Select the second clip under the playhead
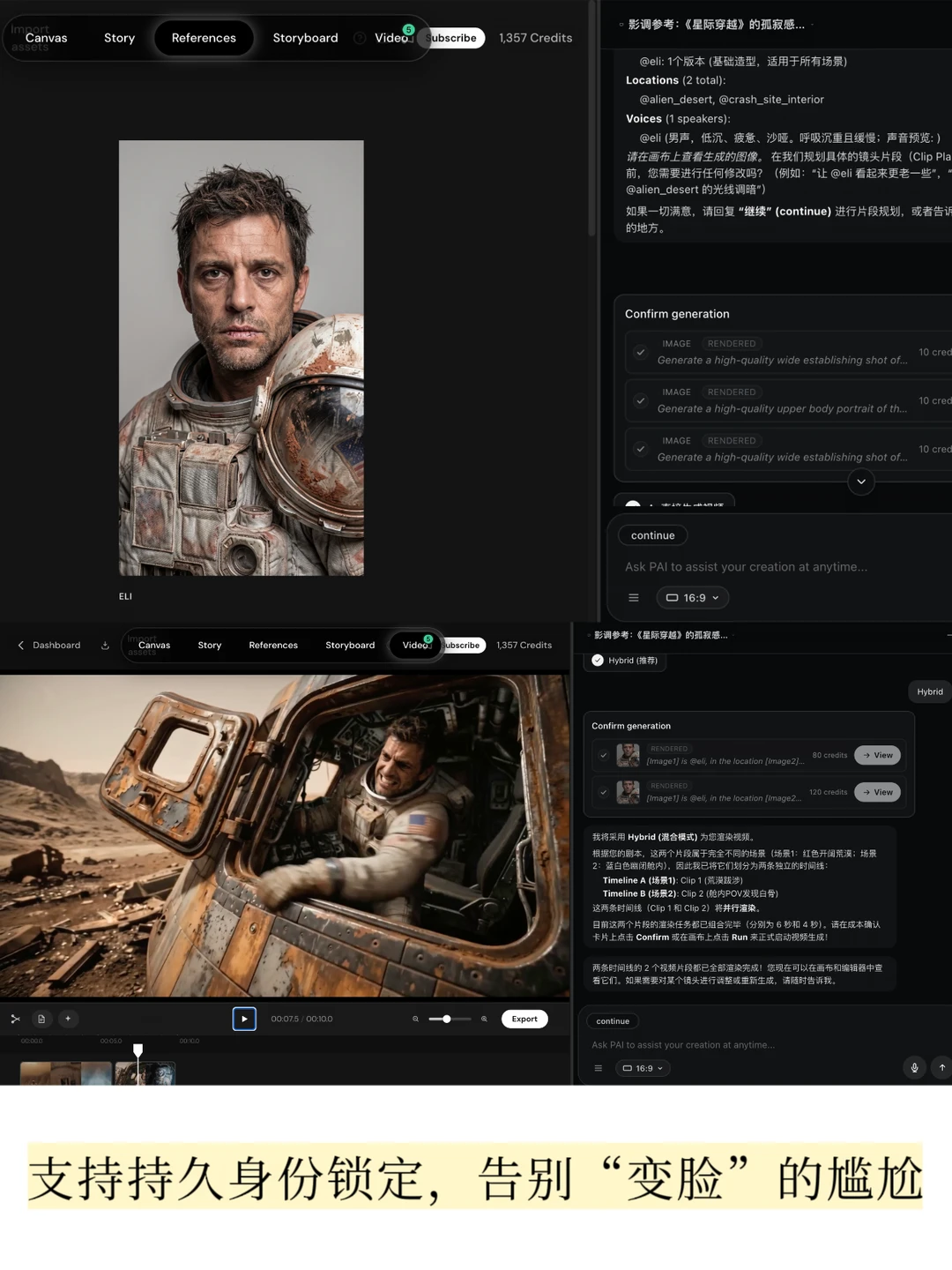The image size is (952, 1270). [145, 1073]
